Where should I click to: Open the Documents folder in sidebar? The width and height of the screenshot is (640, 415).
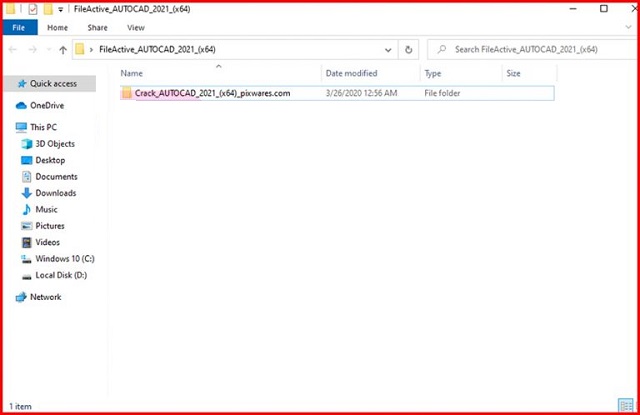(x=56, y=177)
